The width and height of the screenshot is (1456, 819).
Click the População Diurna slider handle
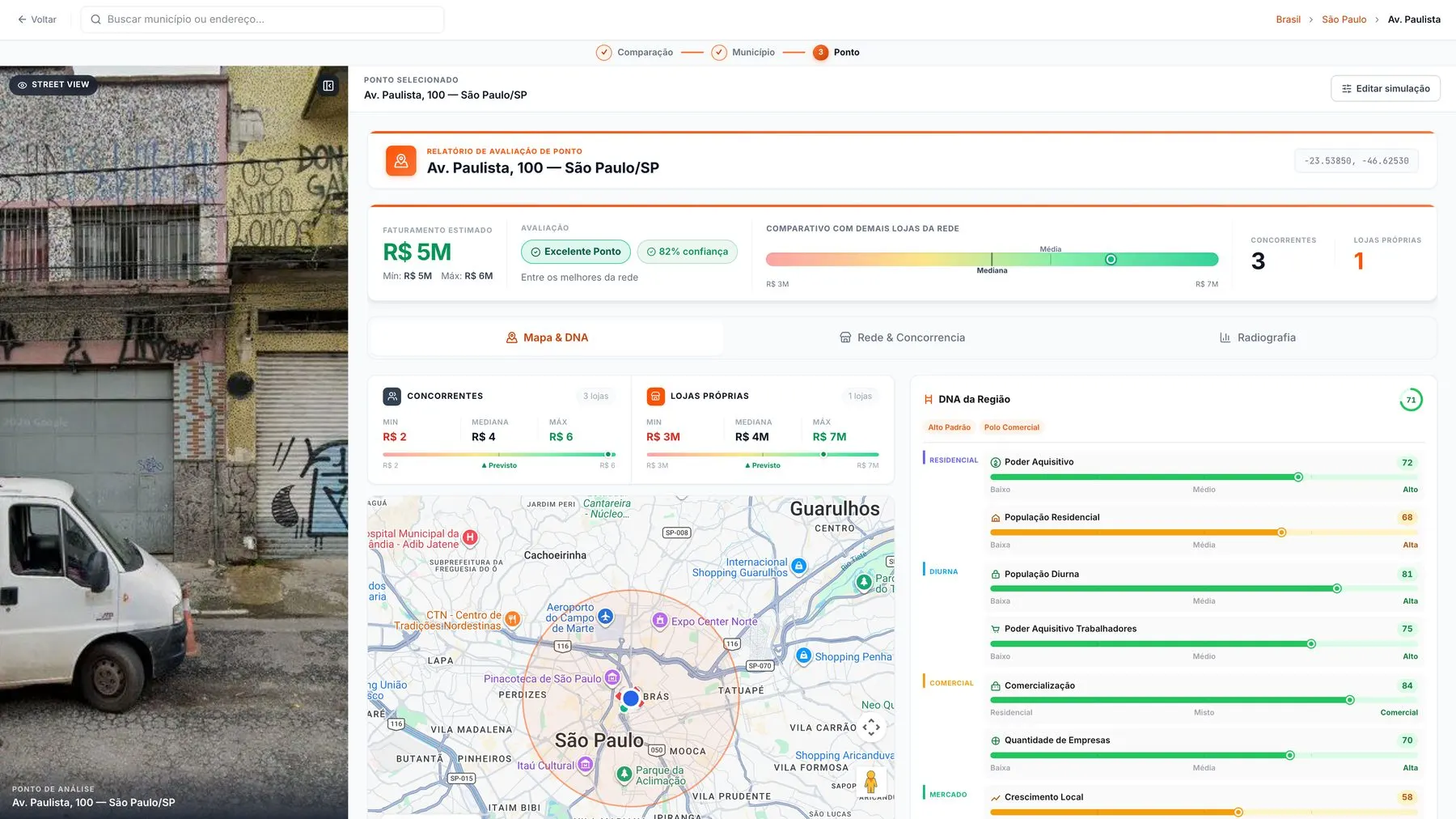(x=1337, y=589)
